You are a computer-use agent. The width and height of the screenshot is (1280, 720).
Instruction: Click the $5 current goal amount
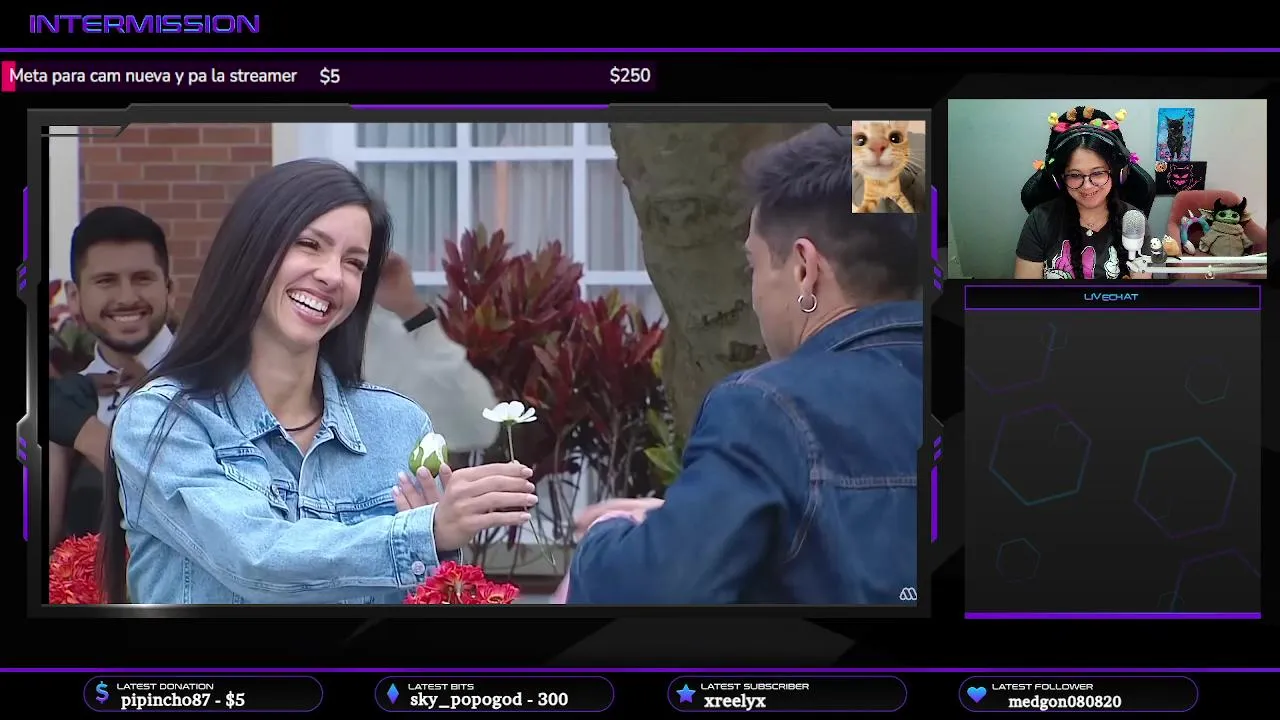[330, 76]
